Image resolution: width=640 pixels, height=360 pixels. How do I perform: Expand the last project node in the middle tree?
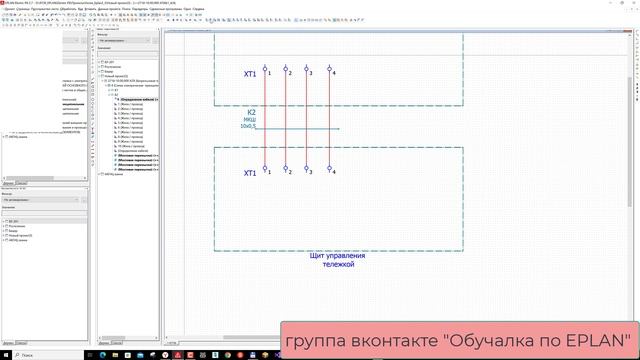[100, 174]
